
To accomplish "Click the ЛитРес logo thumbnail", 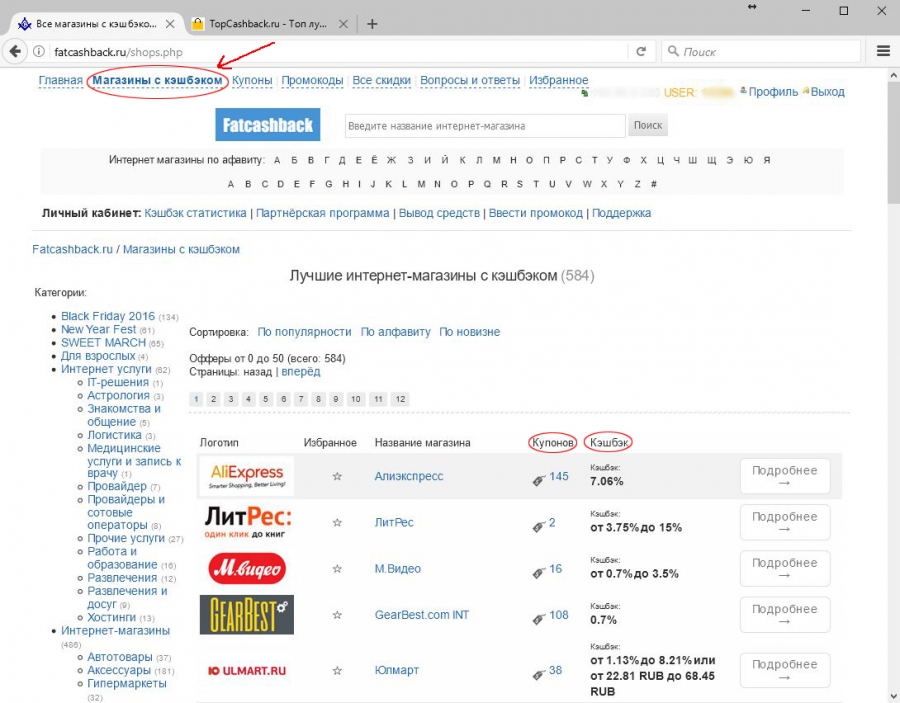I will [x=247, y=522].
